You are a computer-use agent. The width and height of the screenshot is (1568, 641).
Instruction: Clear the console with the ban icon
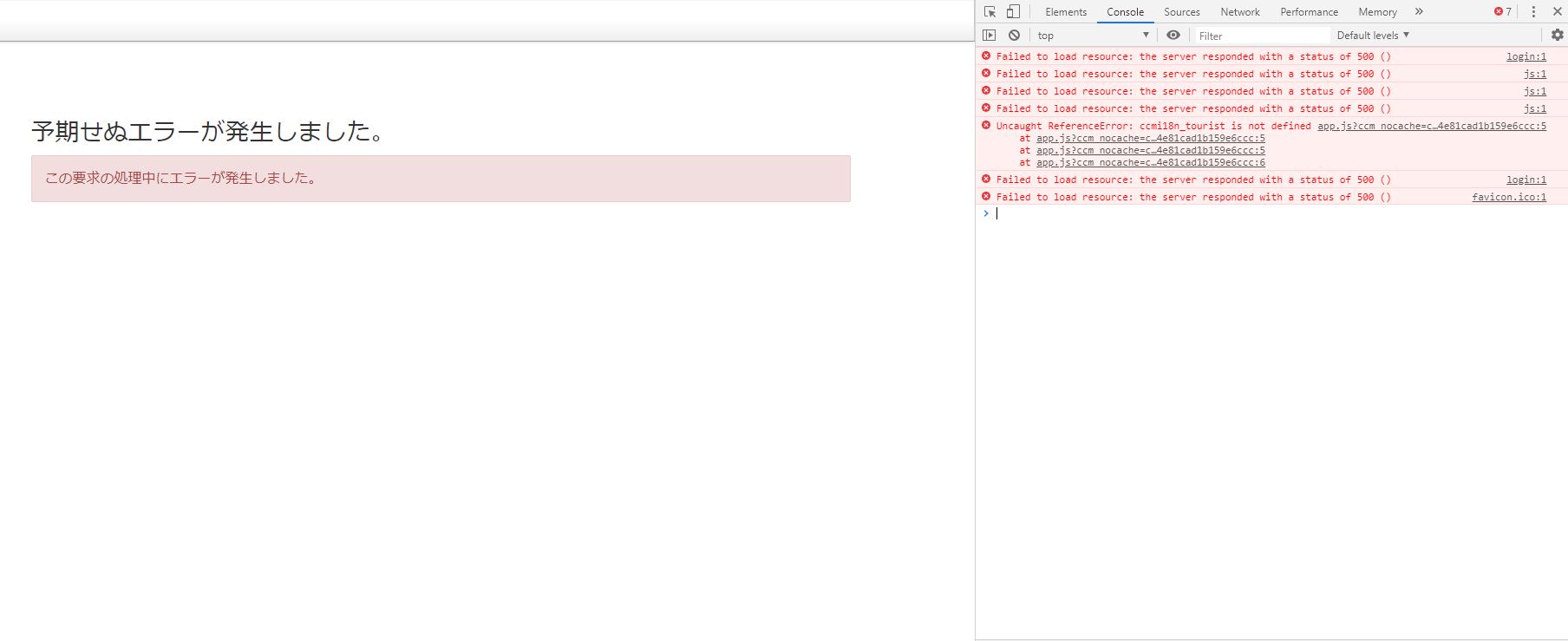tap(1014, 36)
